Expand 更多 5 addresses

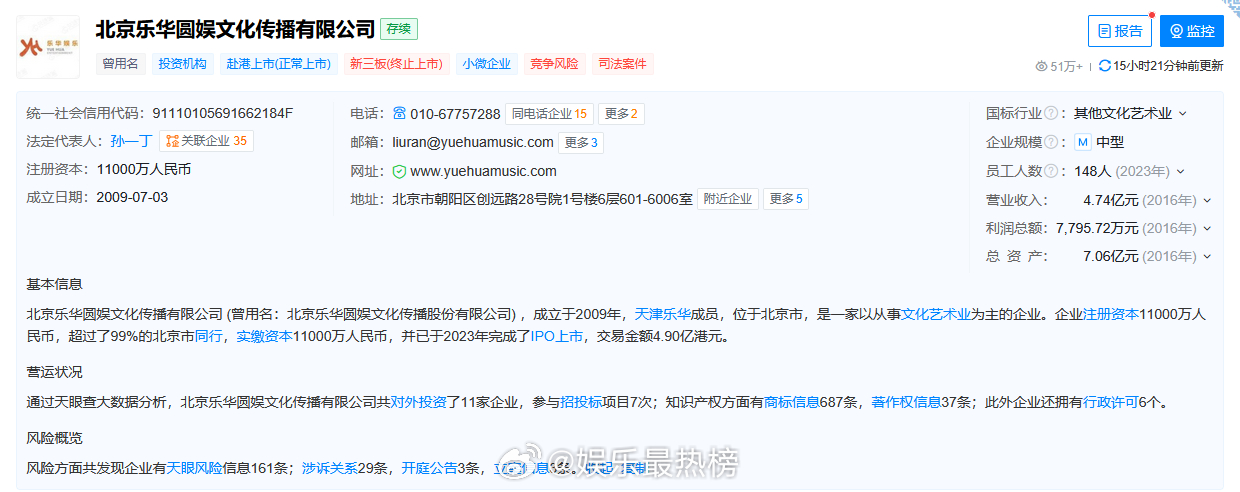786,199
